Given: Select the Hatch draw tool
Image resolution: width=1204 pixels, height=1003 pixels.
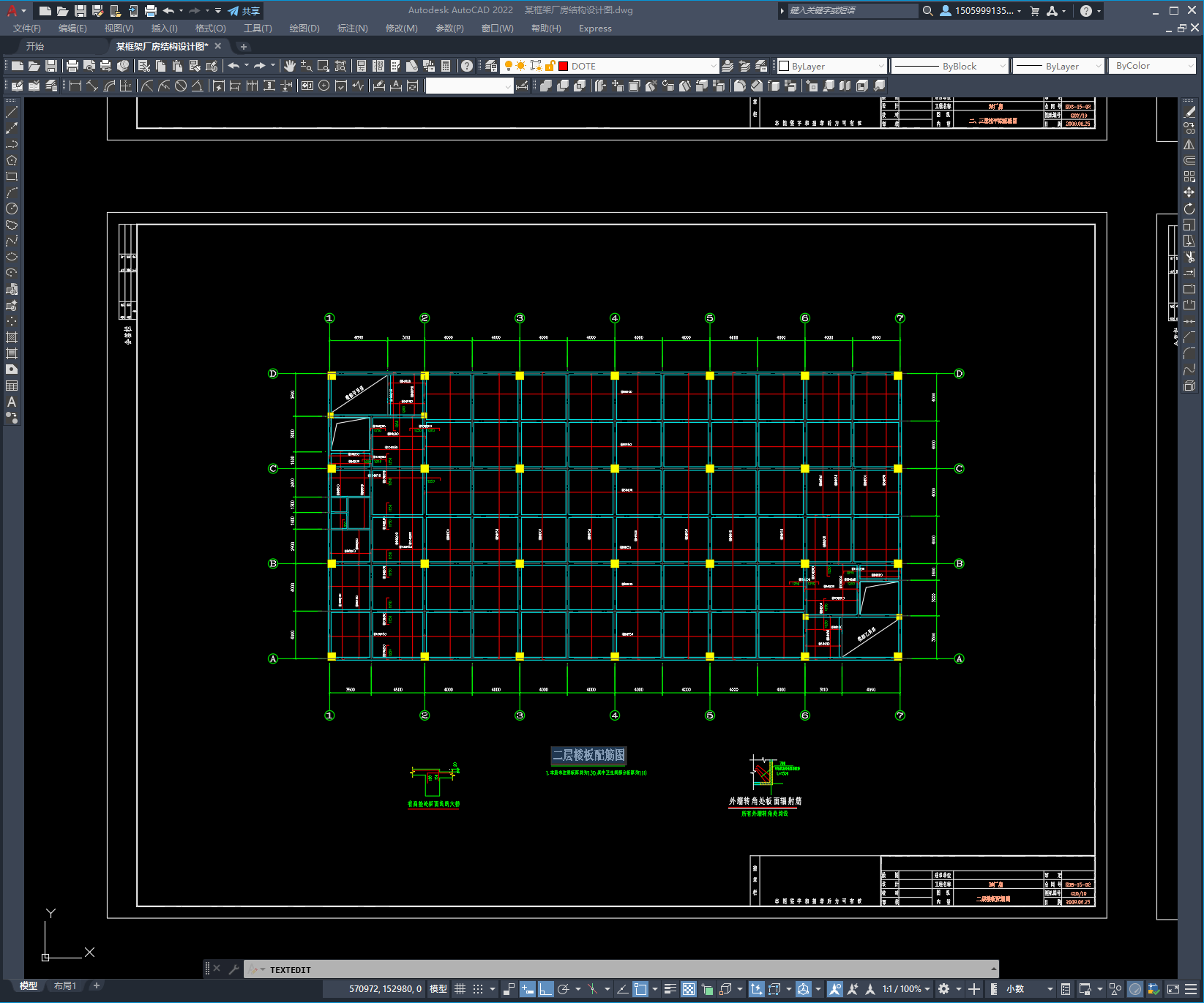Looking at the screenshot, I should (12, 337).
